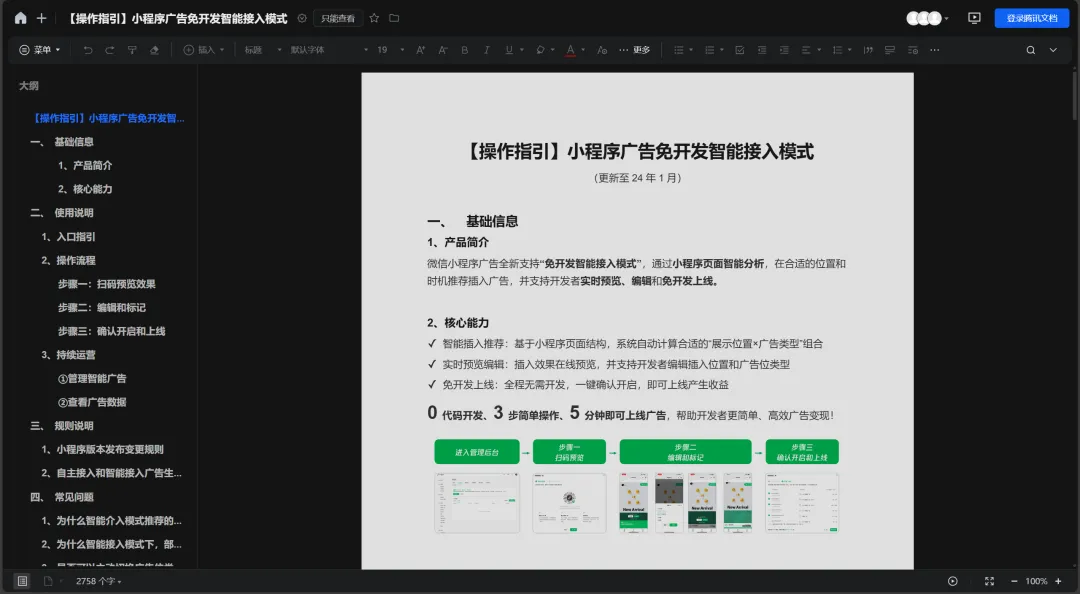This screenshot has width=1080, height=594.
Task: Click the undo arrow
Action: click(87, 50)
